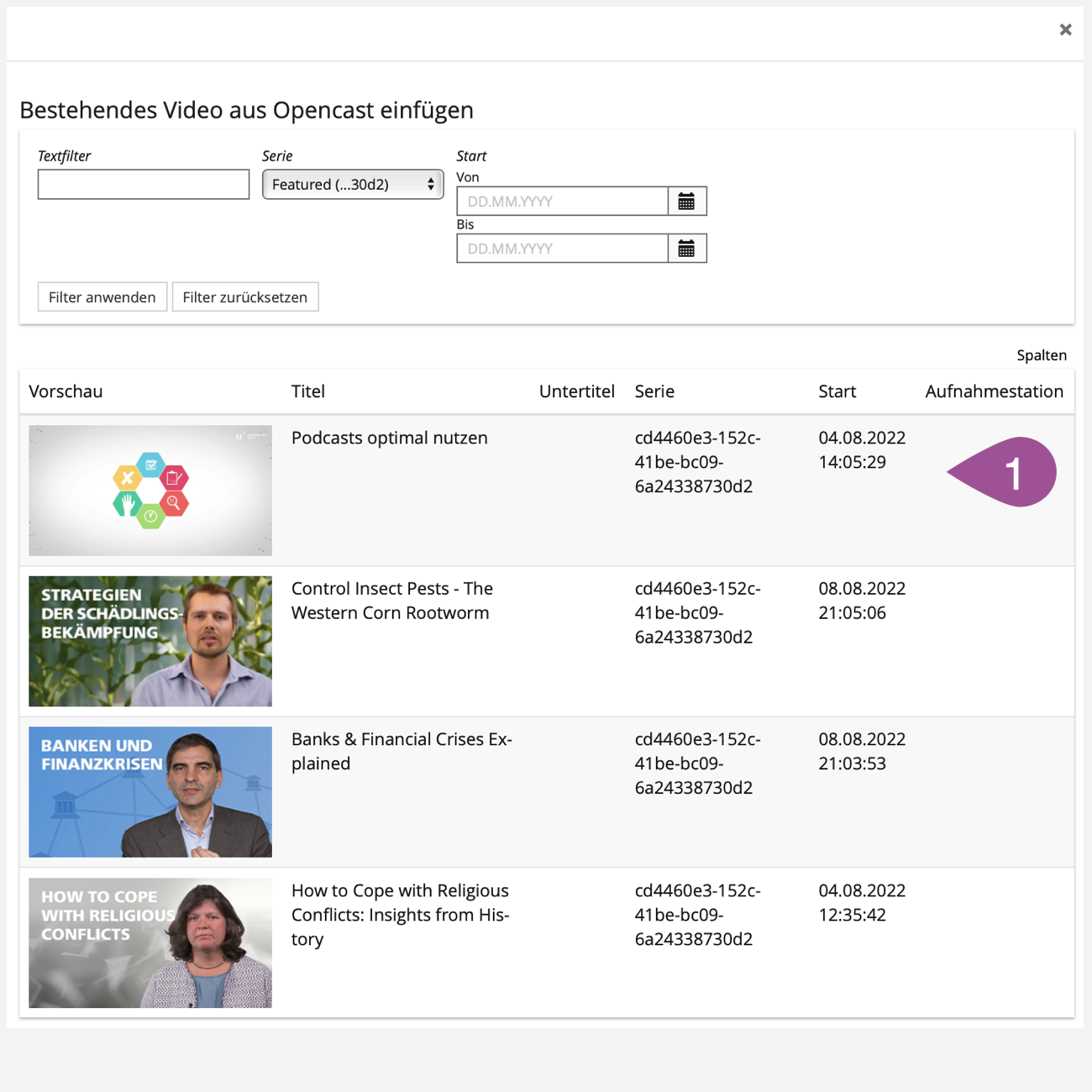Viewport: 1092px width, 1092px height.
Task: Choose the Banks & Financial Crises Explained title
Action: (402, 751)
